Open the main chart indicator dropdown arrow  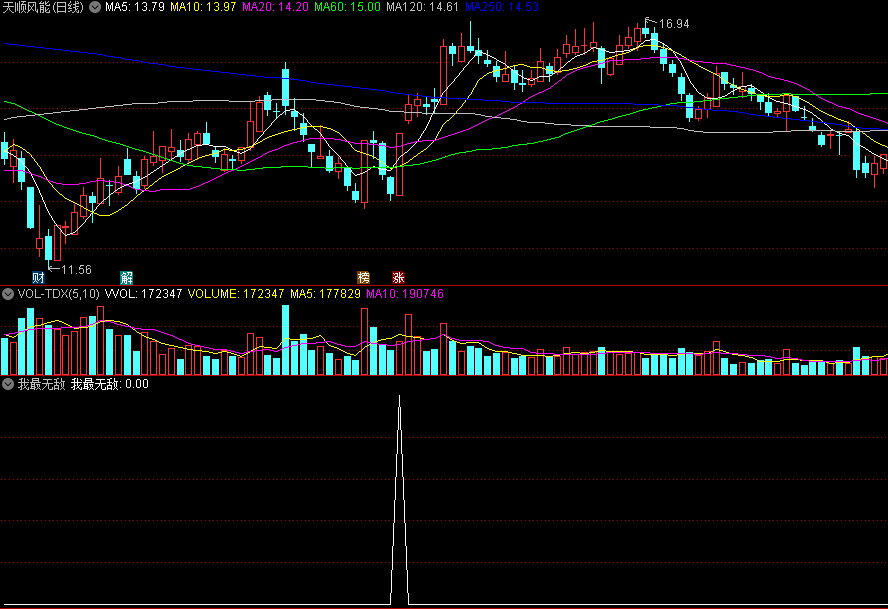(x=95, y=7)
